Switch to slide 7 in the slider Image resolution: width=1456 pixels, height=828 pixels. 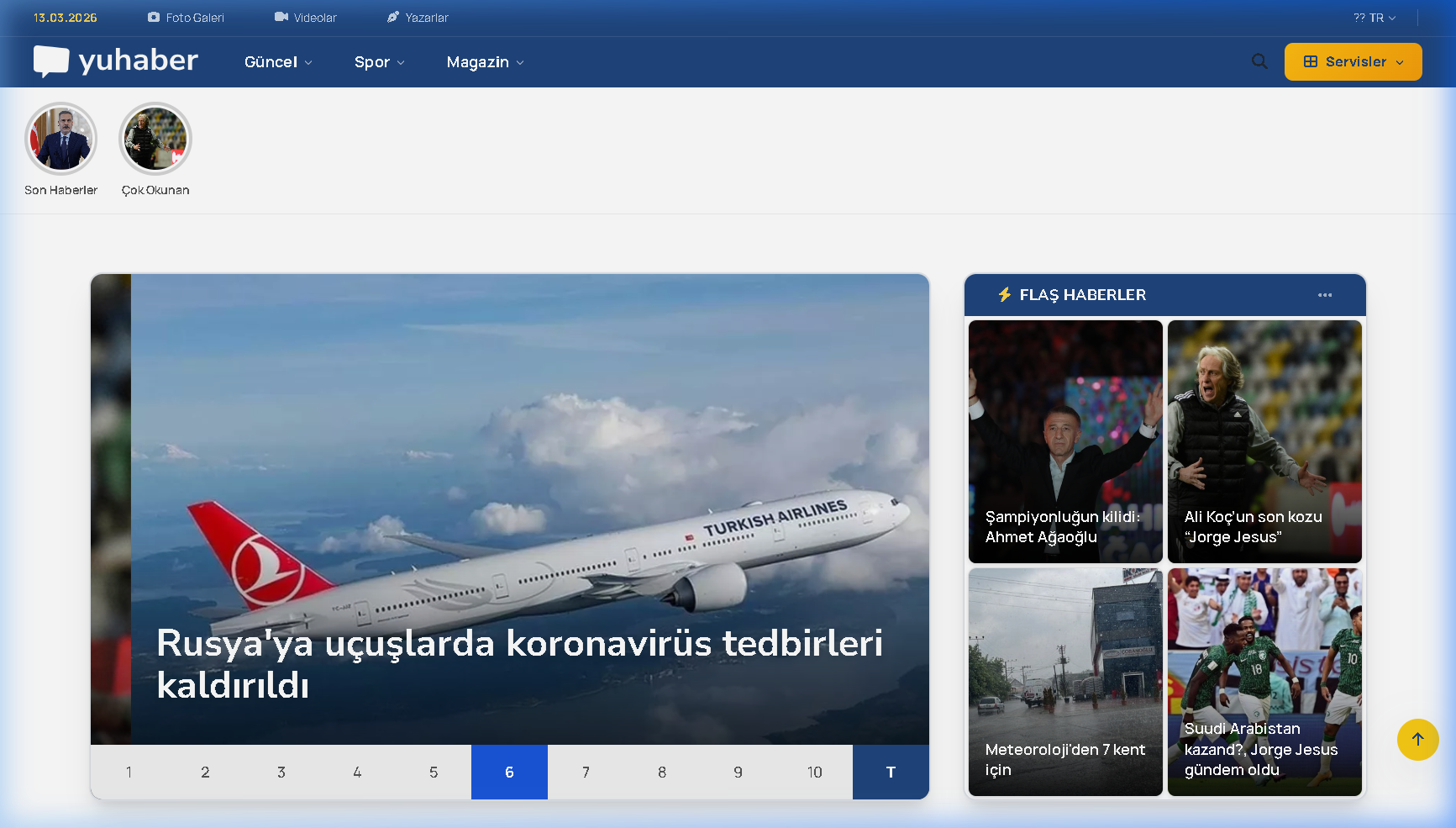(x=586, y=772)
